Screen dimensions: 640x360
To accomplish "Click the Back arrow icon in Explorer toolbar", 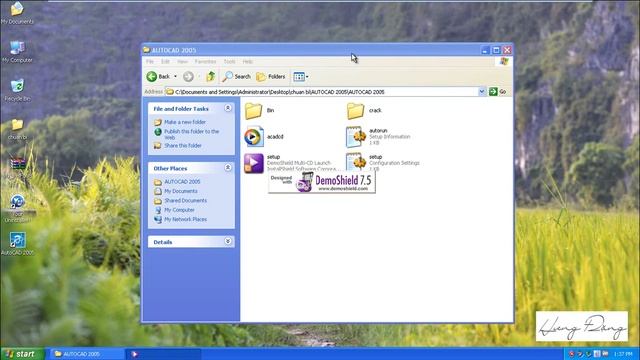I will click(x=152, y=76).
